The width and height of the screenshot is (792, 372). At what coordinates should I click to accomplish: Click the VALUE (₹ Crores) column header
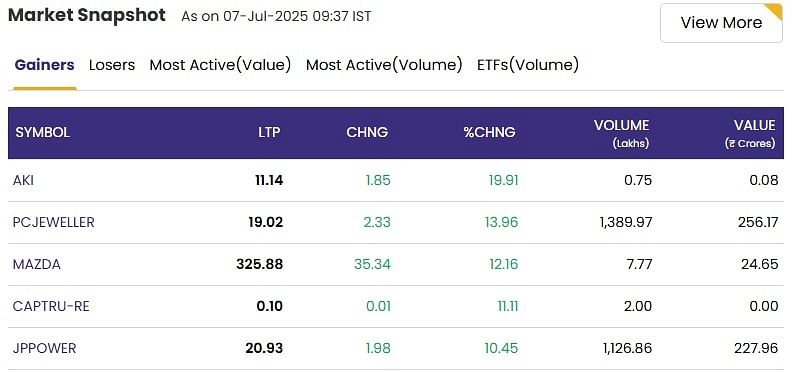pyautogui.click(x=750, y=133)
